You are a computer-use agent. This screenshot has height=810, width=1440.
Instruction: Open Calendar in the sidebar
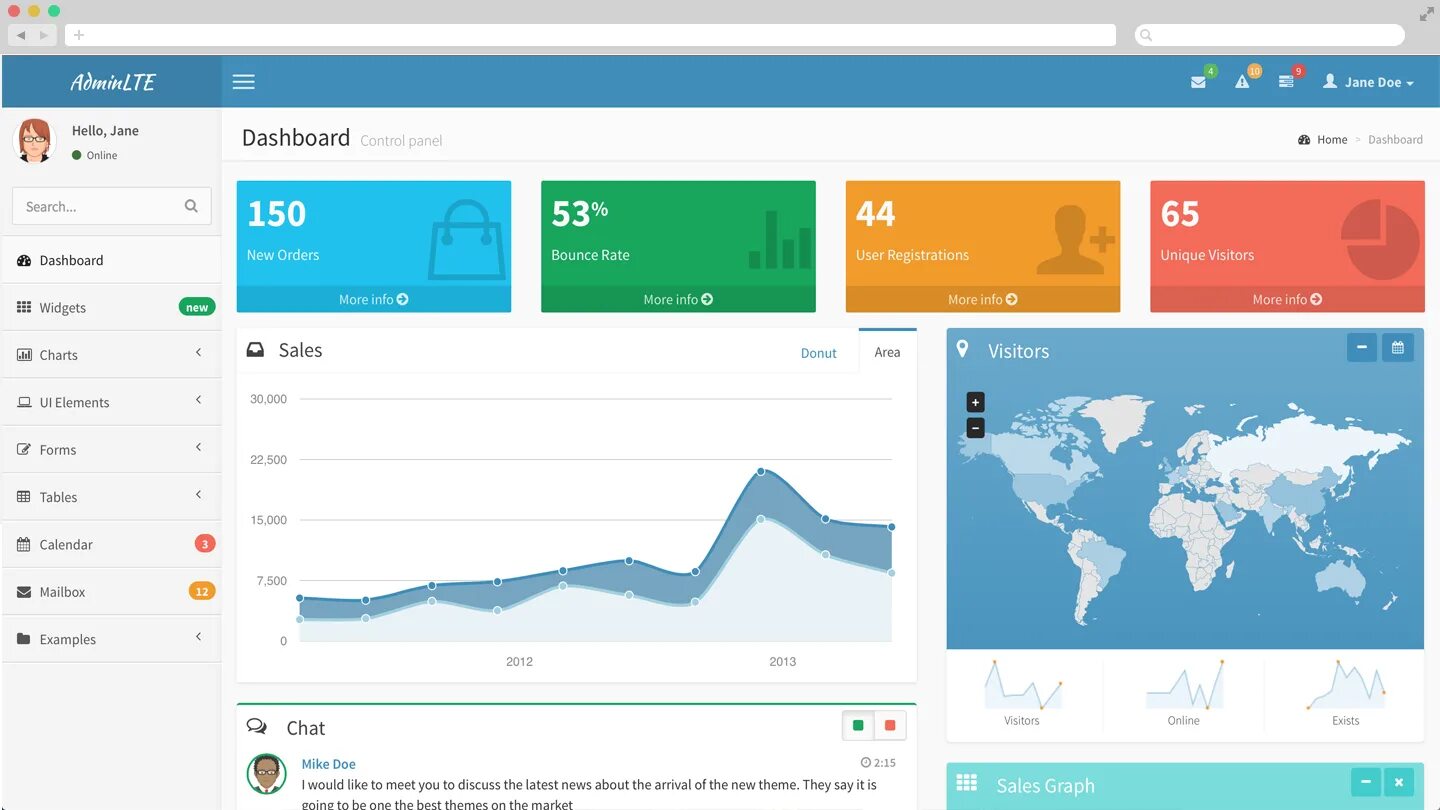click(111, 544)
